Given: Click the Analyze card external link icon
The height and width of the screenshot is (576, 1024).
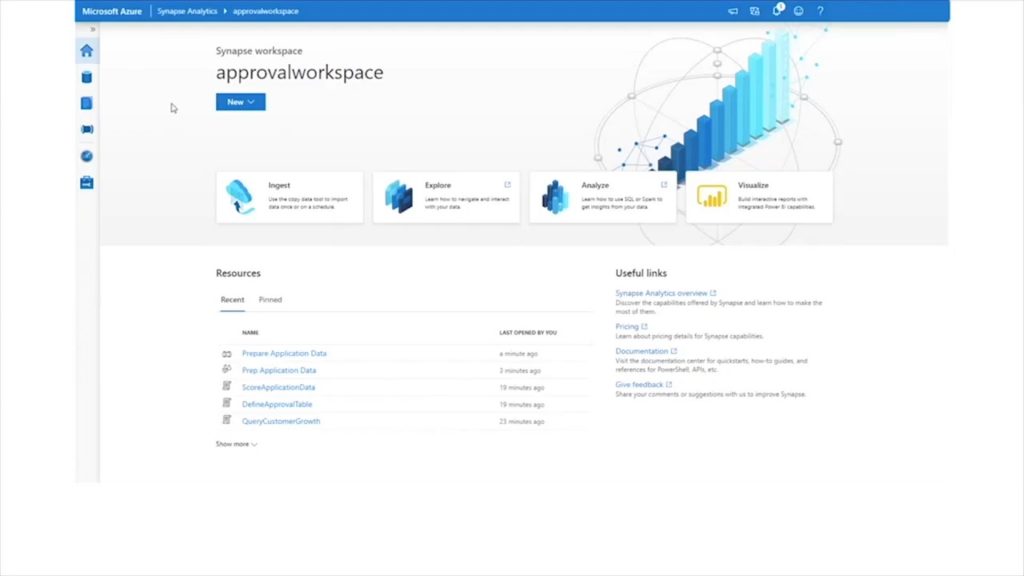Looking at the screenshot, I should pyautogui.click(x=664, y=185).
